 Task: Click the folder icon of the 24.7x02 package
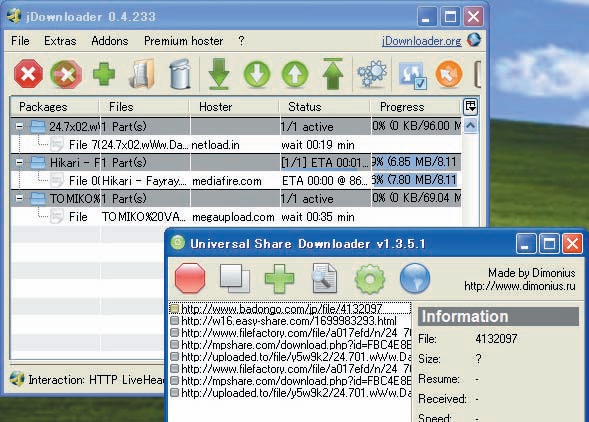click(38, 127)
